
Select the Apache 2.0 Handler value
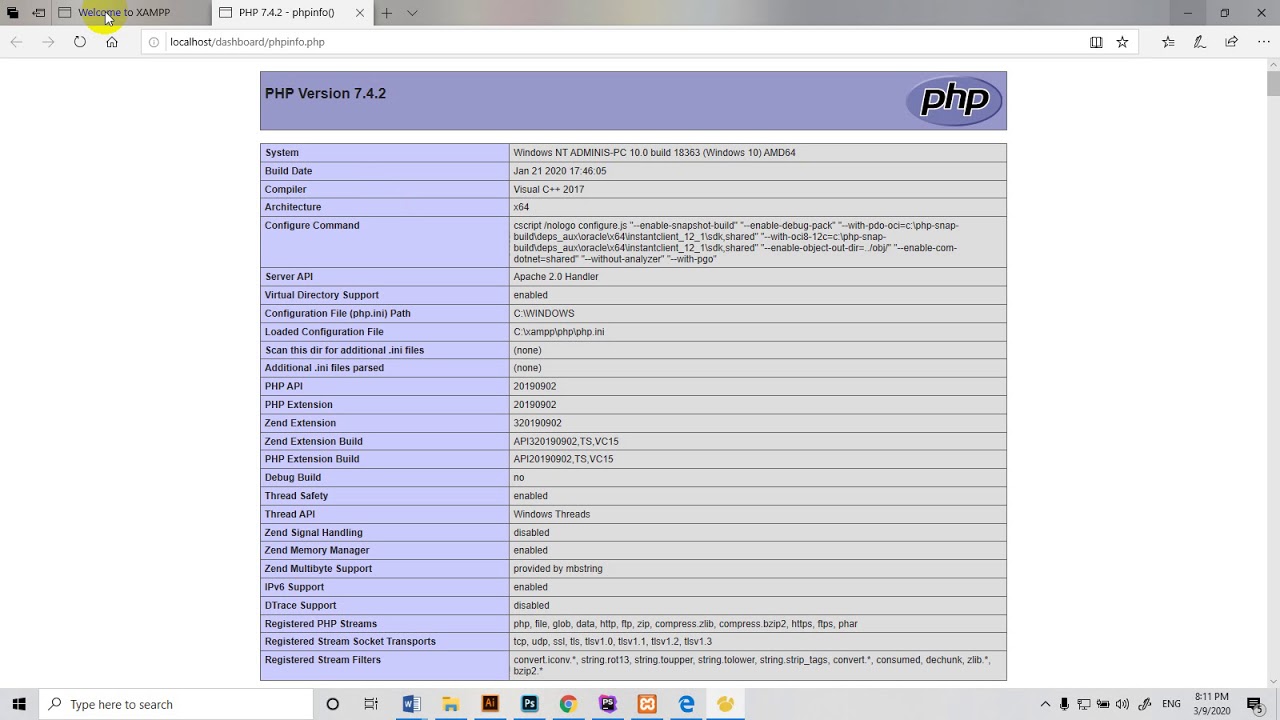pyautogui.click(x=556, y=277)
